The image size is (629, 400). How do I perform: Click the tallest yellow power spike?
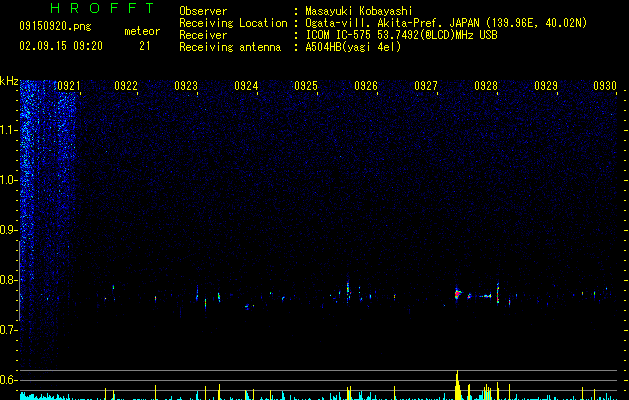point(457,385)
